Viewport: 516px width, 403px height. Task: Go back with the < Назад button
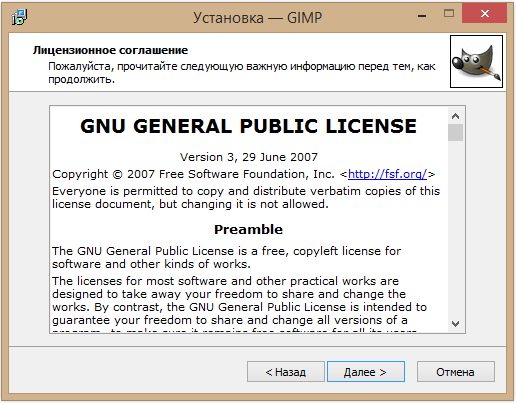coord(286,372)
